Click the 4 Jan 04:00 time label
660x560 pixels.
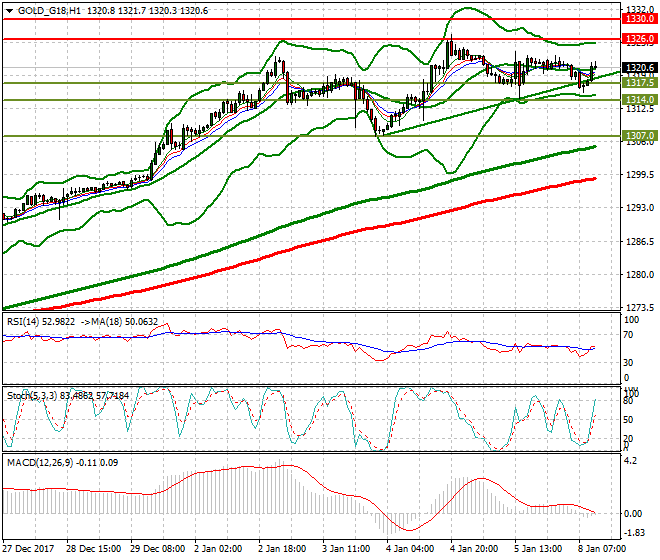[x=410, y=549]
